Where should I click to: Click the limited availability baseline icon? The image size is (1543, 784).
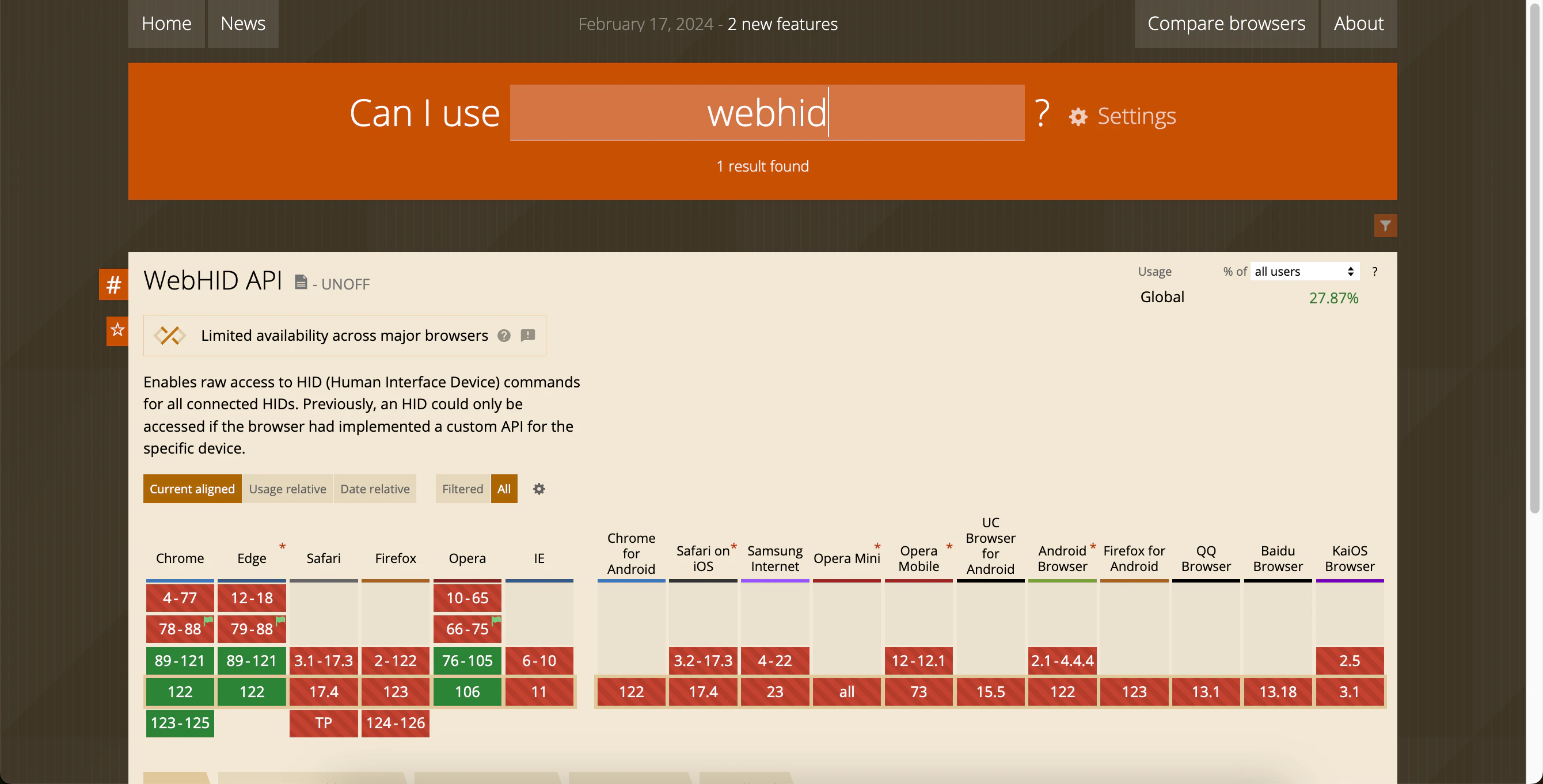point(169,336)
